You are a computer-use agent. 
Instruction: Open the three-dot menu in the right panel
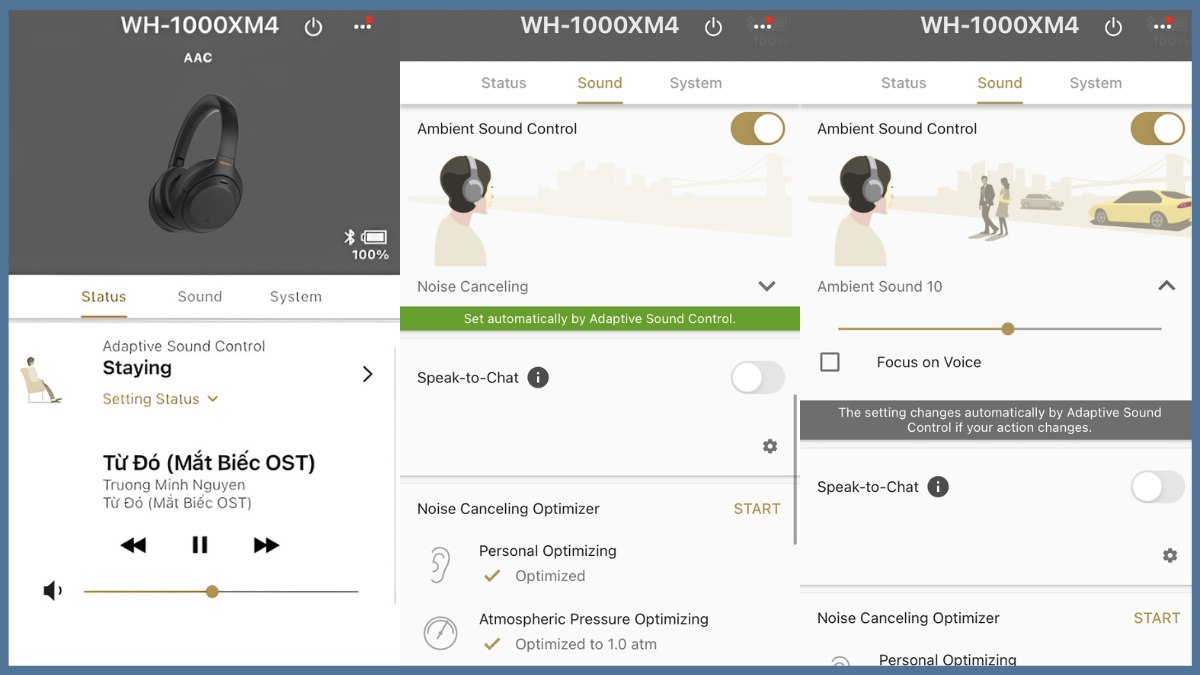[x=1163, y=27]
